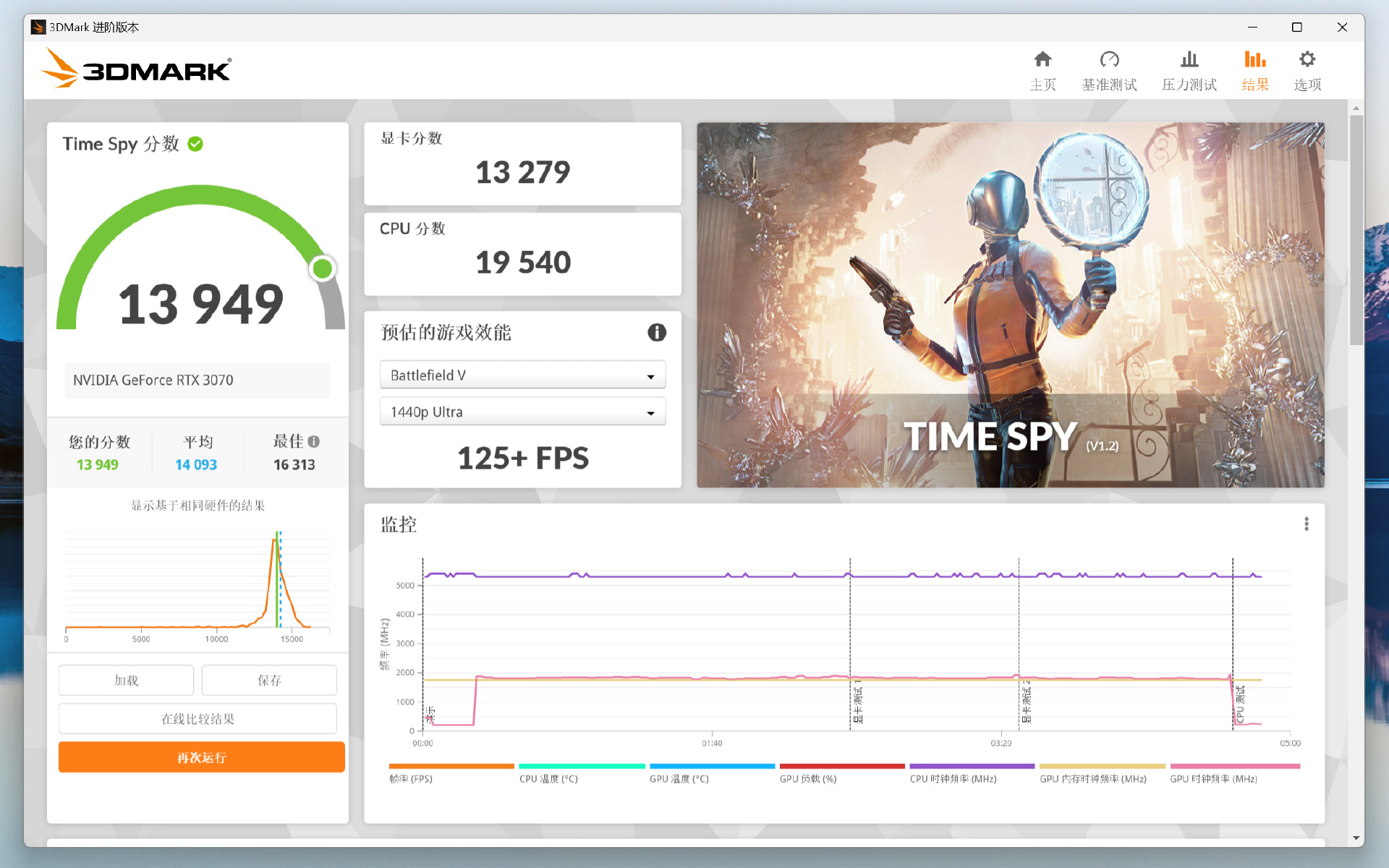Click green validation checkmark beside Time Spy 分数
Screen dimensions: 1389x868
[195, 144]
